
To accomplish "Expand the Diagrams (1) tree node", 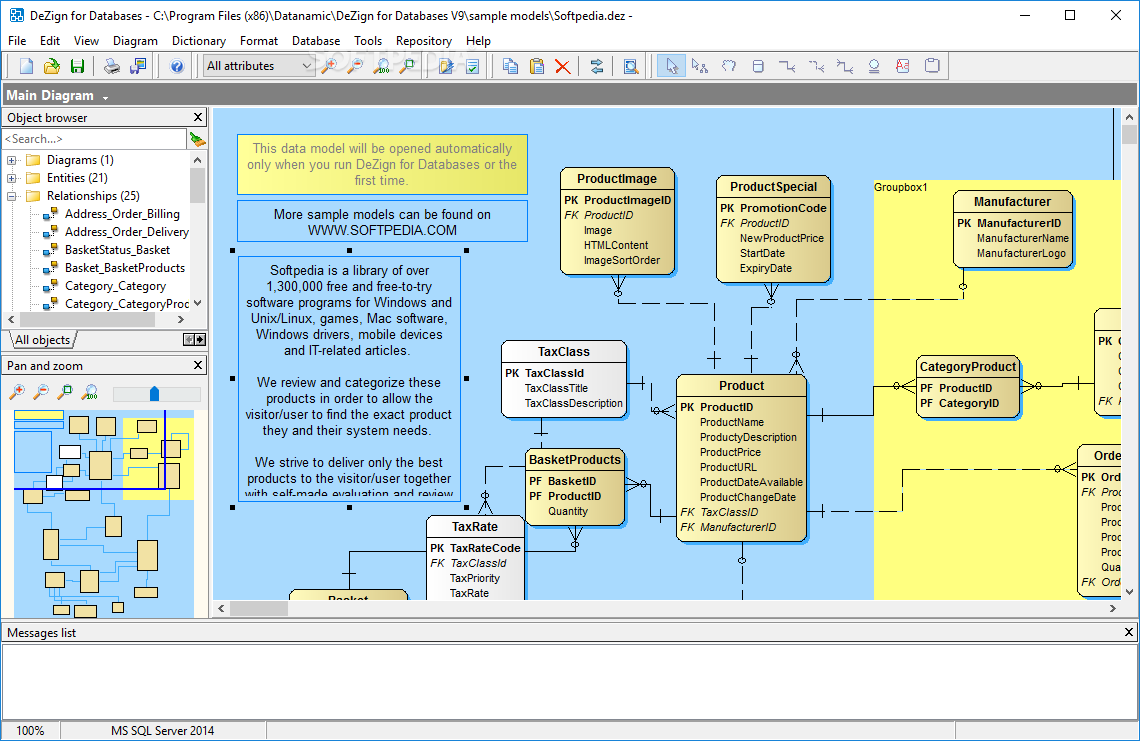I will point(12,160).
